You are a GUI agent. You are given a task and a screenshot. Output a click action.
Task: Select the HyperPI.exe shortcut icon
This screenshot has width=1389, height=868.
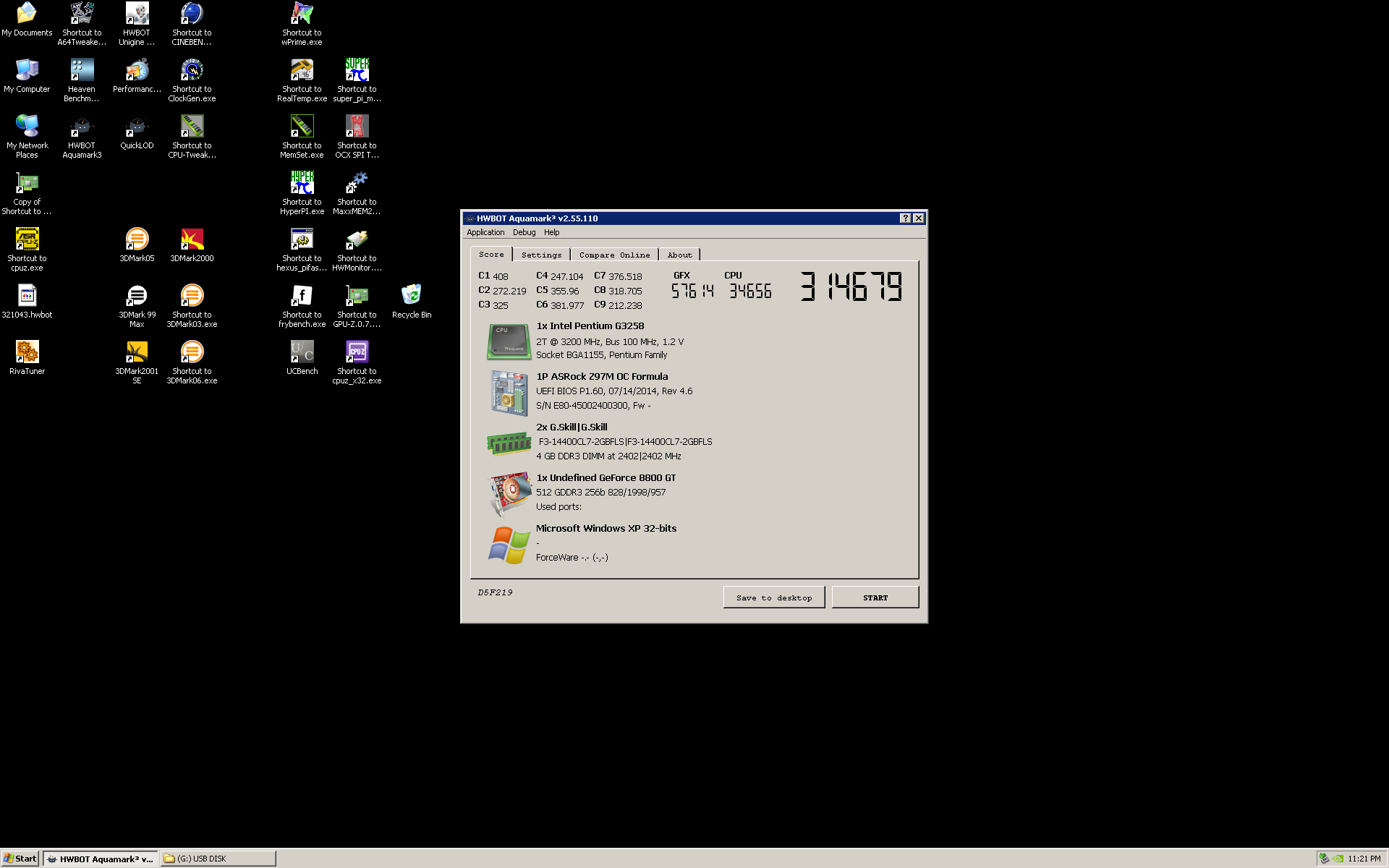click(x=302, y=192)
